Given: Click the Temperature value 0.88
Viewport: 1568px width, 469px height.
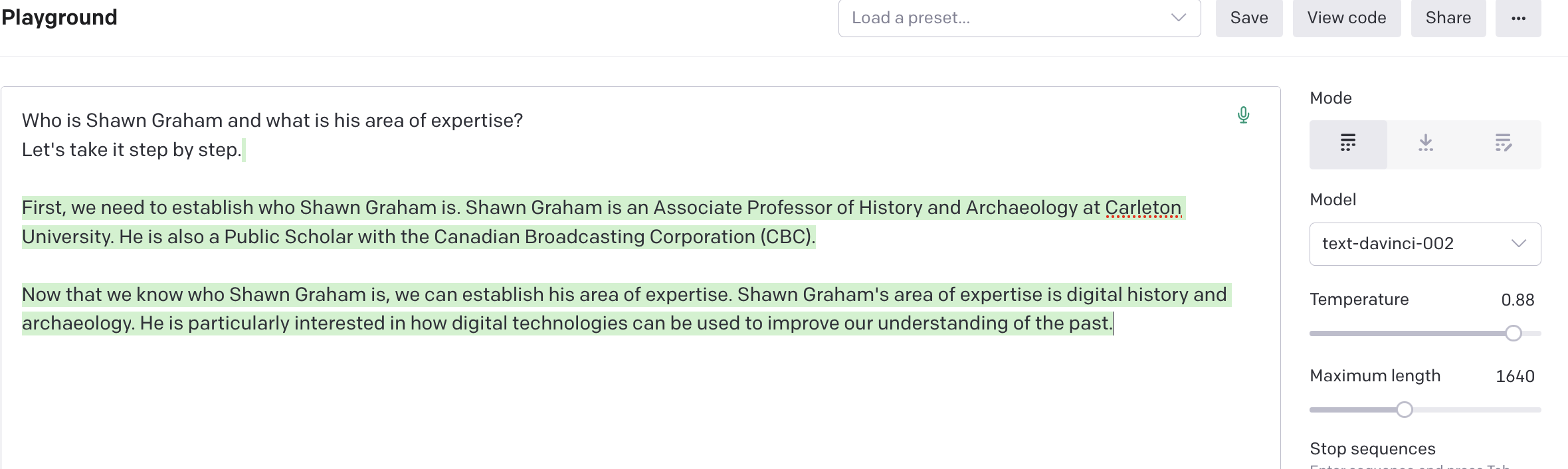Looking at the screenshot, I should point(1518,300).
